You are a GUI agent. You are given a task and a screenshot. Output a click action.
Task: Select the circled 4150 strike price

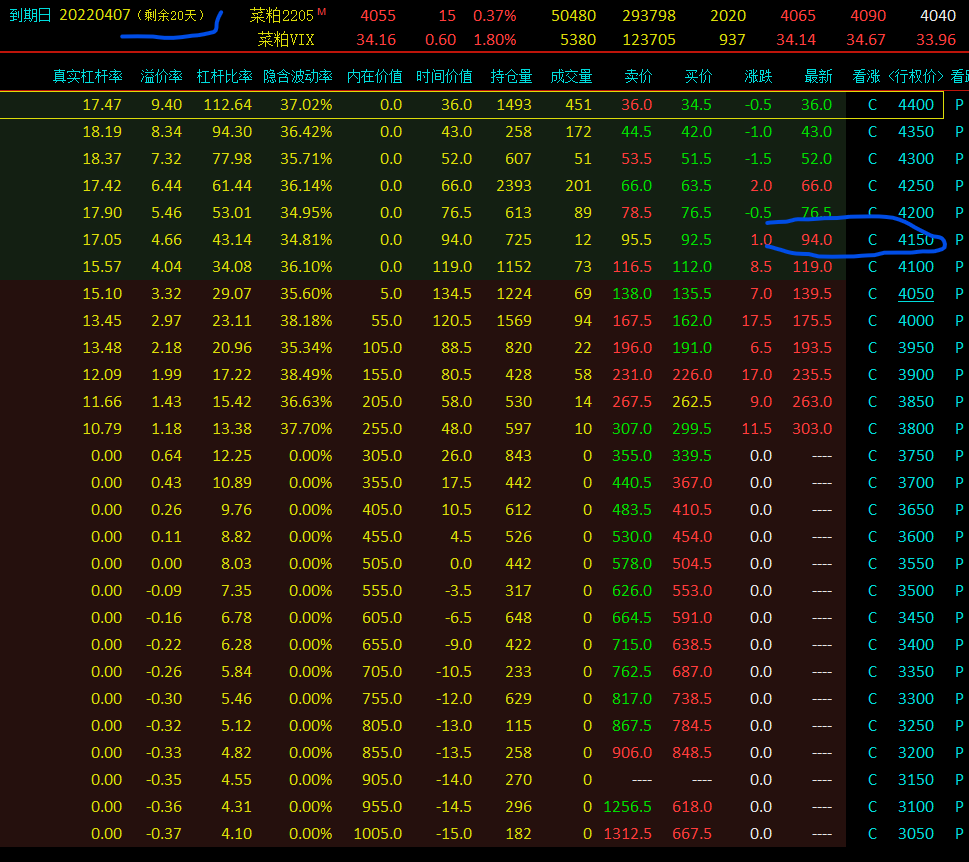point(915,240)
